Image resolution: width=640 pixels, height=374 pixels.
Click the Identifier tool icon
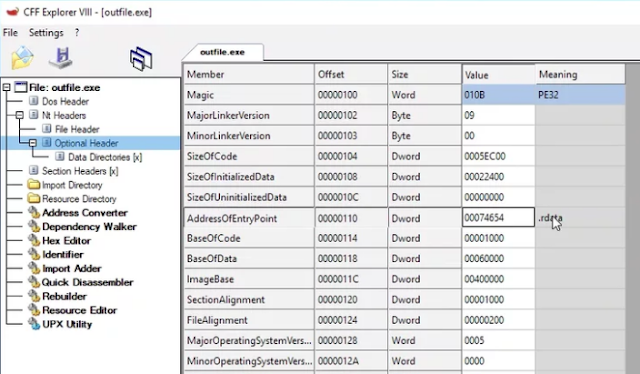pos(34,254)
